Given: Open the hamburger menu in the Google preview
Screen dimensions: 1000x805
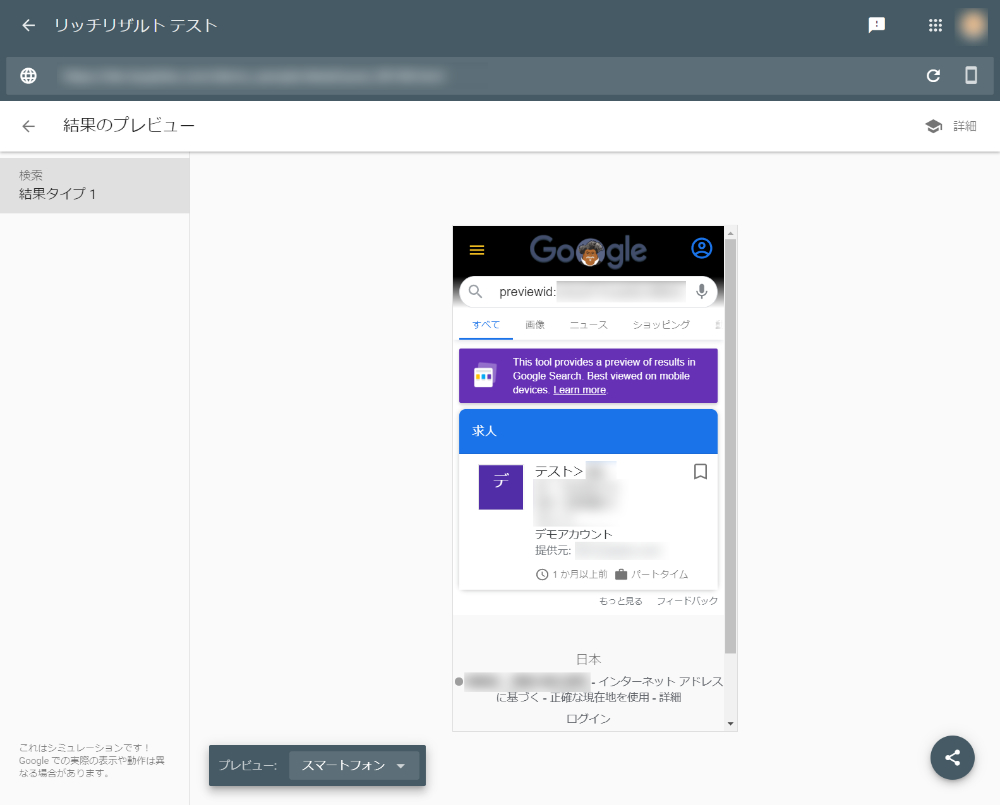Looking at the screenshot, I should (477, 250).
